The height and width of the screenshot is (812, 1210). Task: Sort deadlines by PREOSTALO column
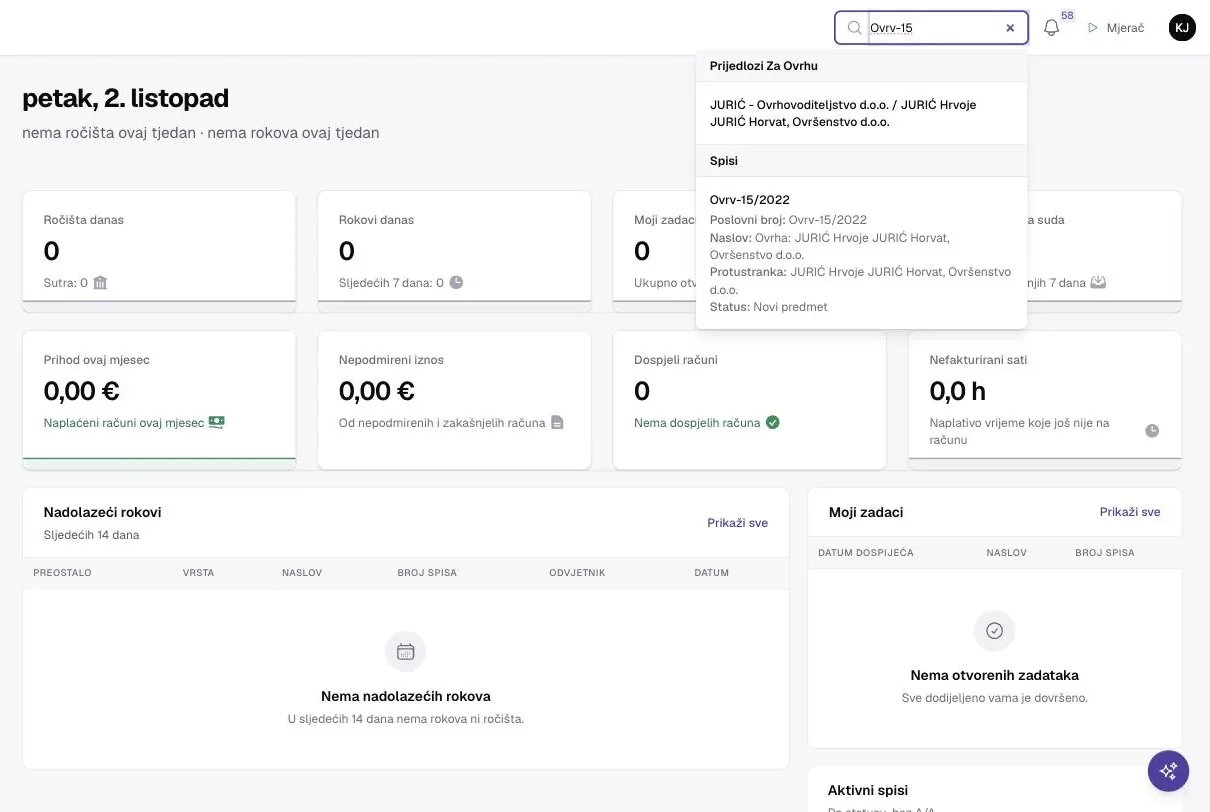click(x=62, y=573)
